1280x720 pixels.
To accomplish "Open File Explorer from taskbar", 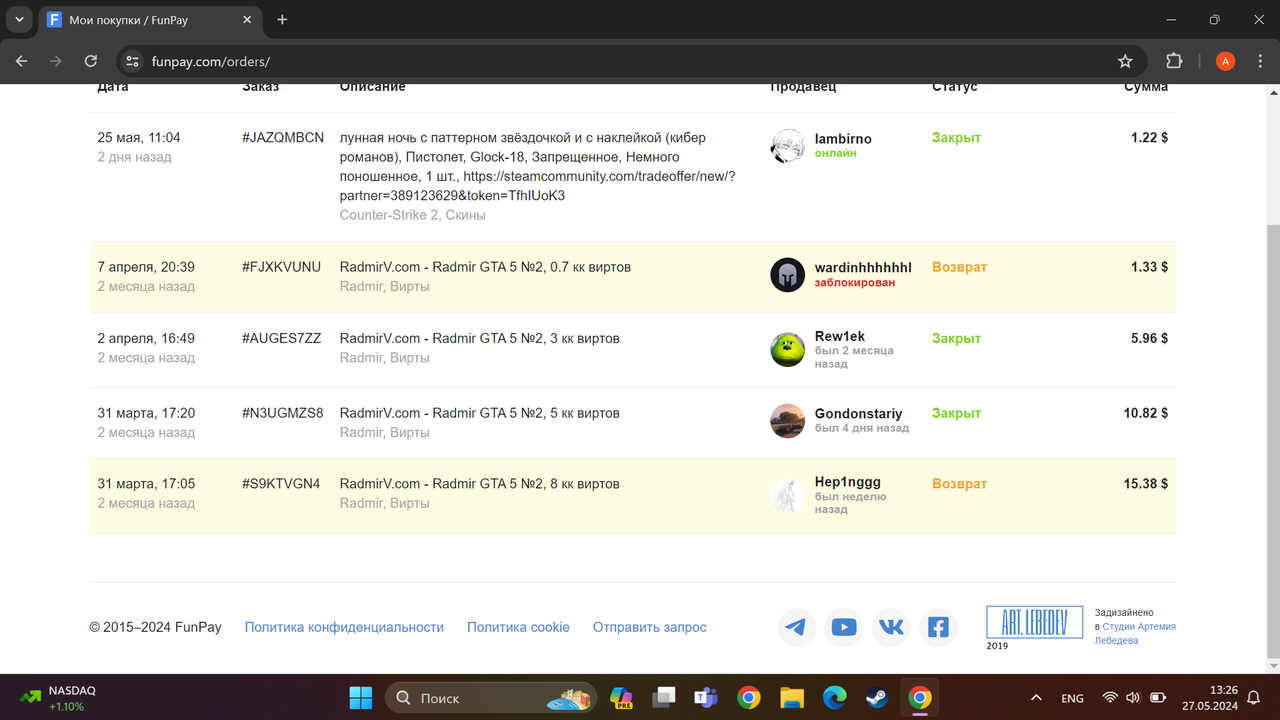I will tap(791, 698).
